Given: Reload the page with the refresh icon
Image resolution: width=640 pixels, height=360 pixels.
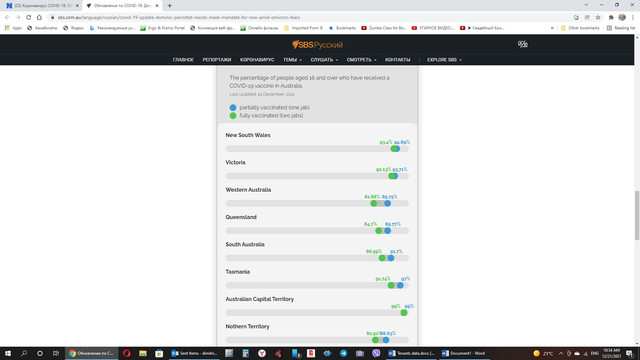Looking at the screenshot, I should tap(29, 17).
